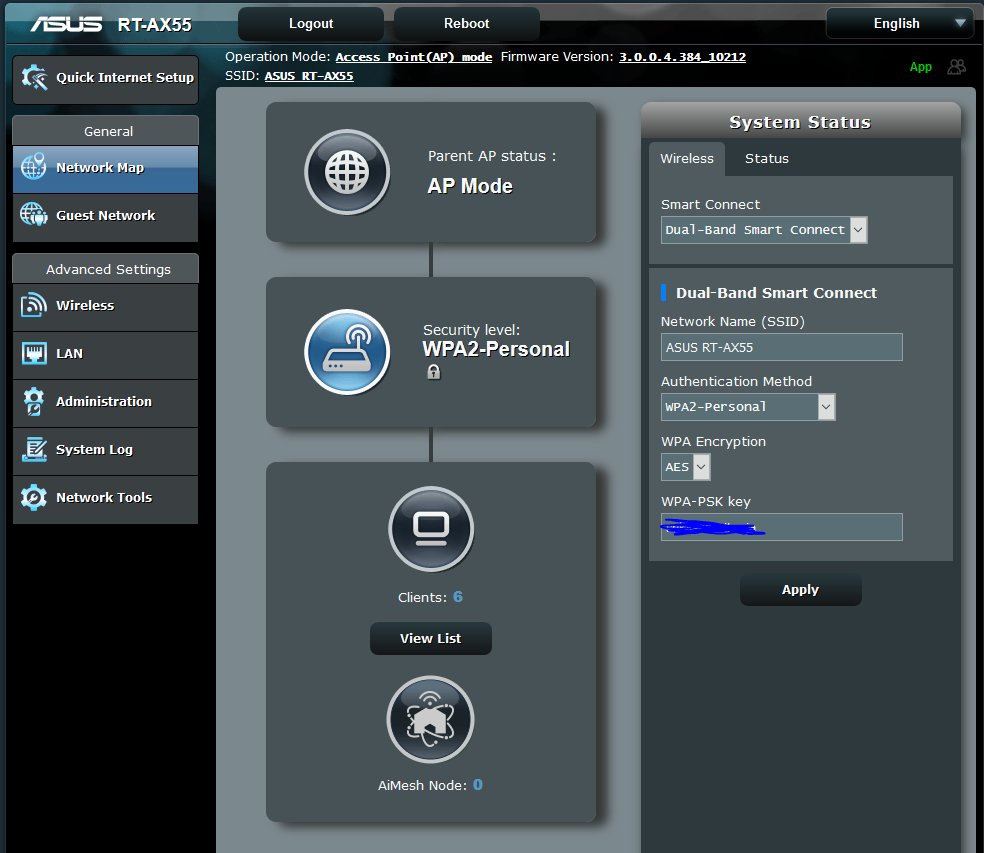Open the Authentication Method dropdown
Screen dimensions: 984x853
747,407
